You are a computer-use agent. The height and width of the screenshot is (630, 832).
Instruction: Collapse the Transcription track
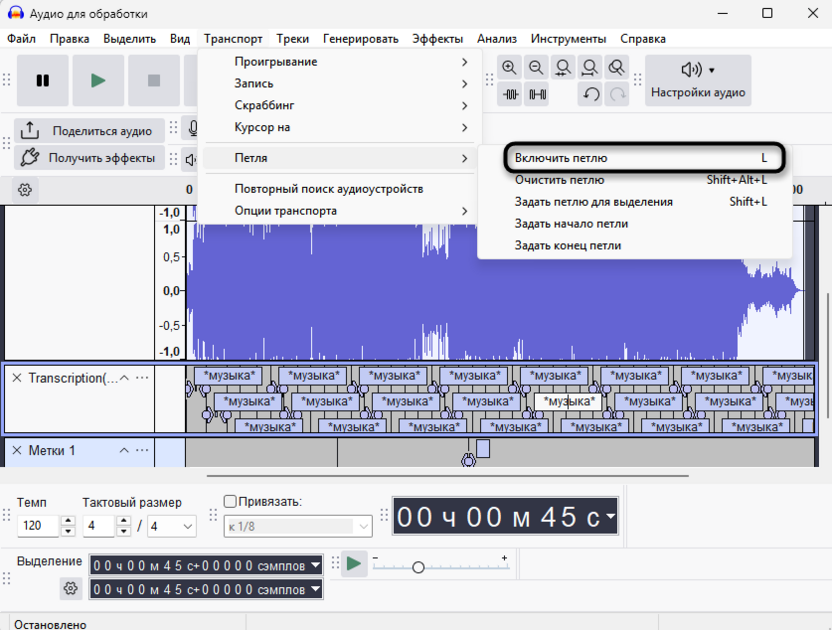pos(124,378)
